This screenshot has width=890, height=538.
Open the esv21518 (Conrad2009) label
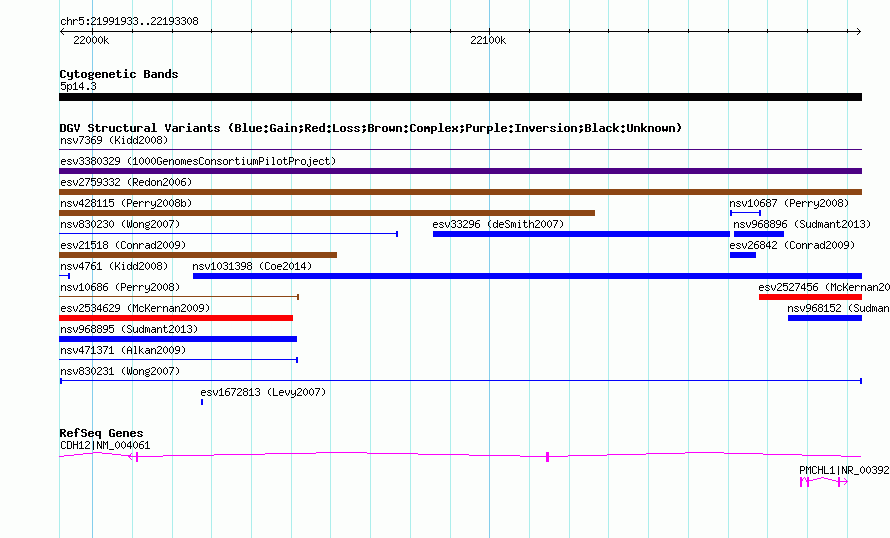coord(123,245)
